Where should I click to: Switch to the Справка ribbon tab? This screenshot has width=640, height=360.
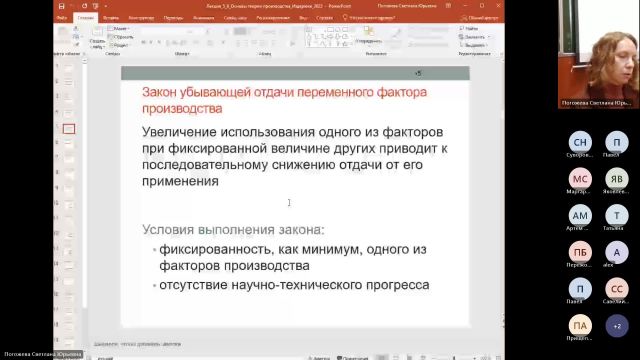coord(324,18)
